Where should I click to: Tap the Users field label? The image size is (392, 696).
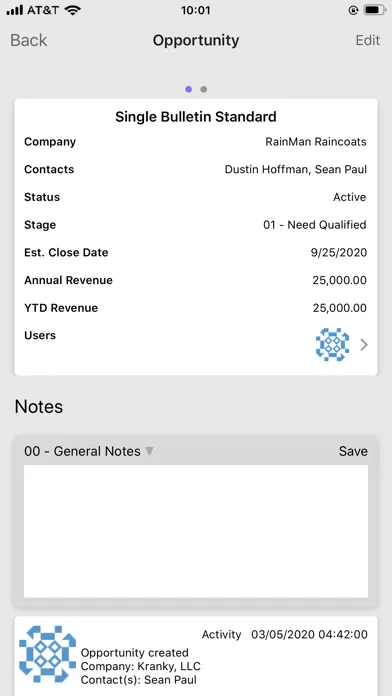(40, 335)
